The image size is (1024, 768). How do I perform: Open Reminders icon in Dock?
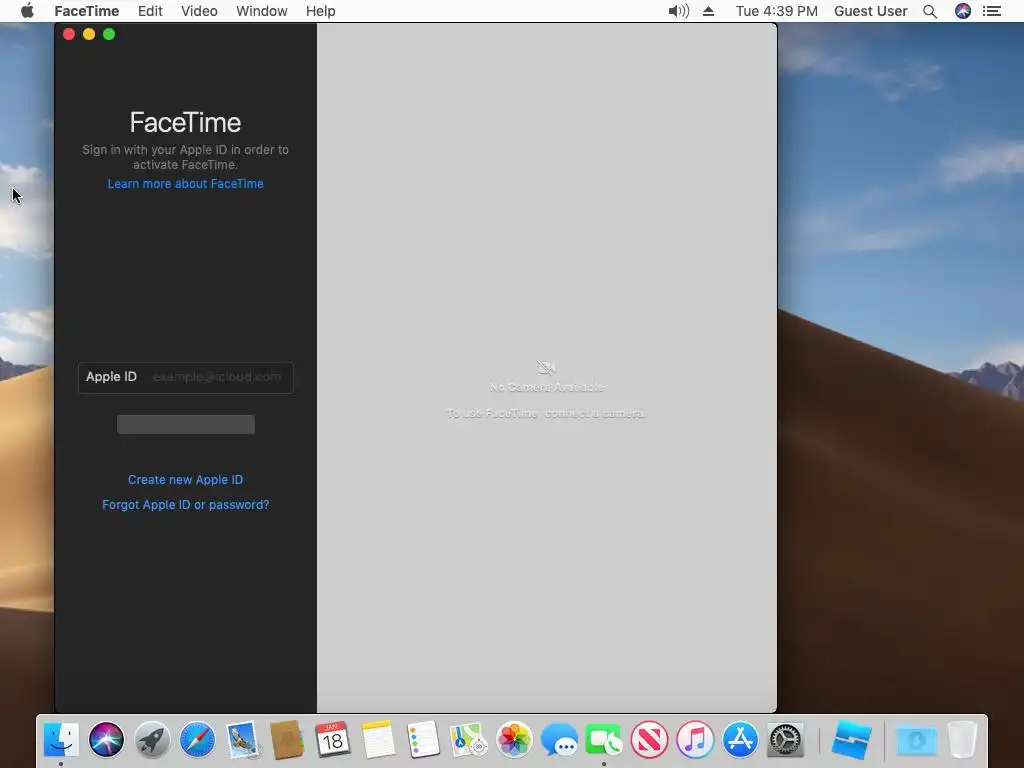point(423,740)
